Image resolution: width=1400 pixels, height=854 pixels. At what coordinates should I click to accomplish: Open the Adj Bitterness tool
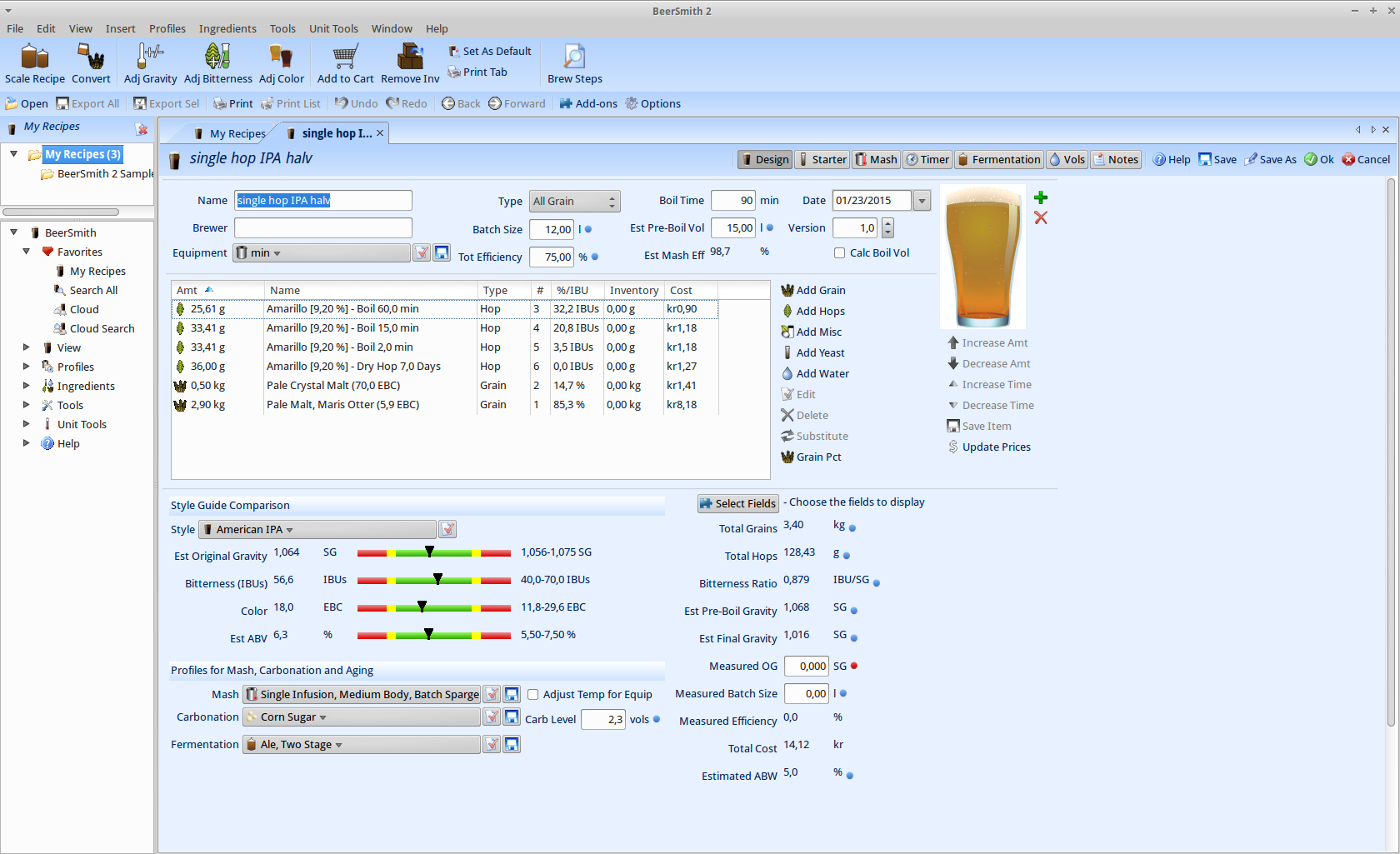coord(217,64)
